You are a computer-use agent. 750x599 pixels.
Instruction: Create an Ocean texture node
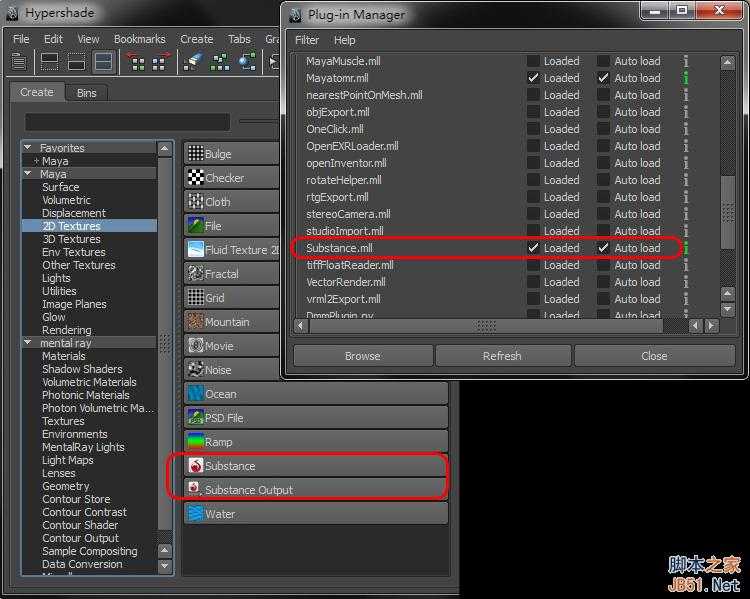pos(316,394)
